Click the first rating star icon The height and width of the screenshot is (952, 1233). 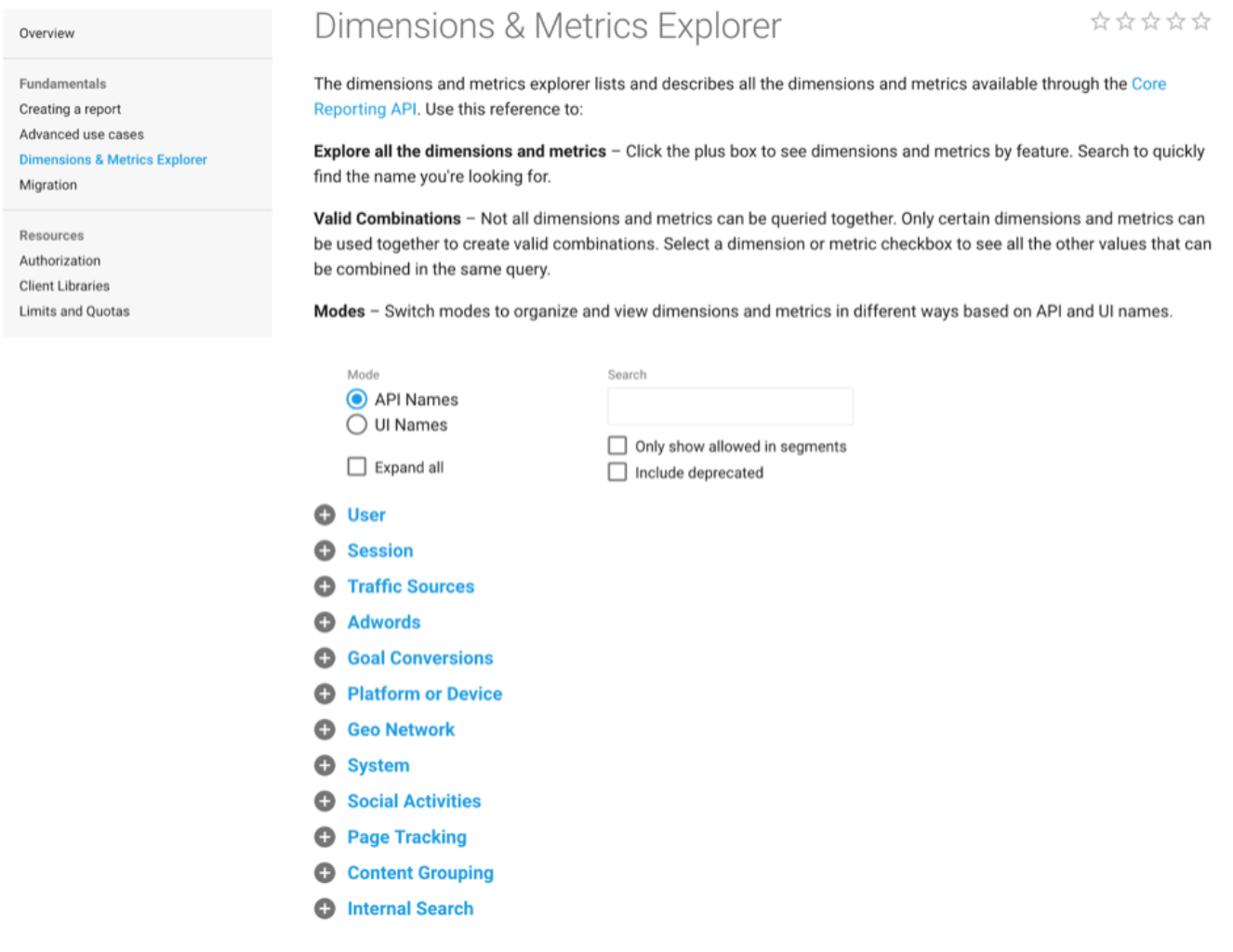(x=1100, y=21)
